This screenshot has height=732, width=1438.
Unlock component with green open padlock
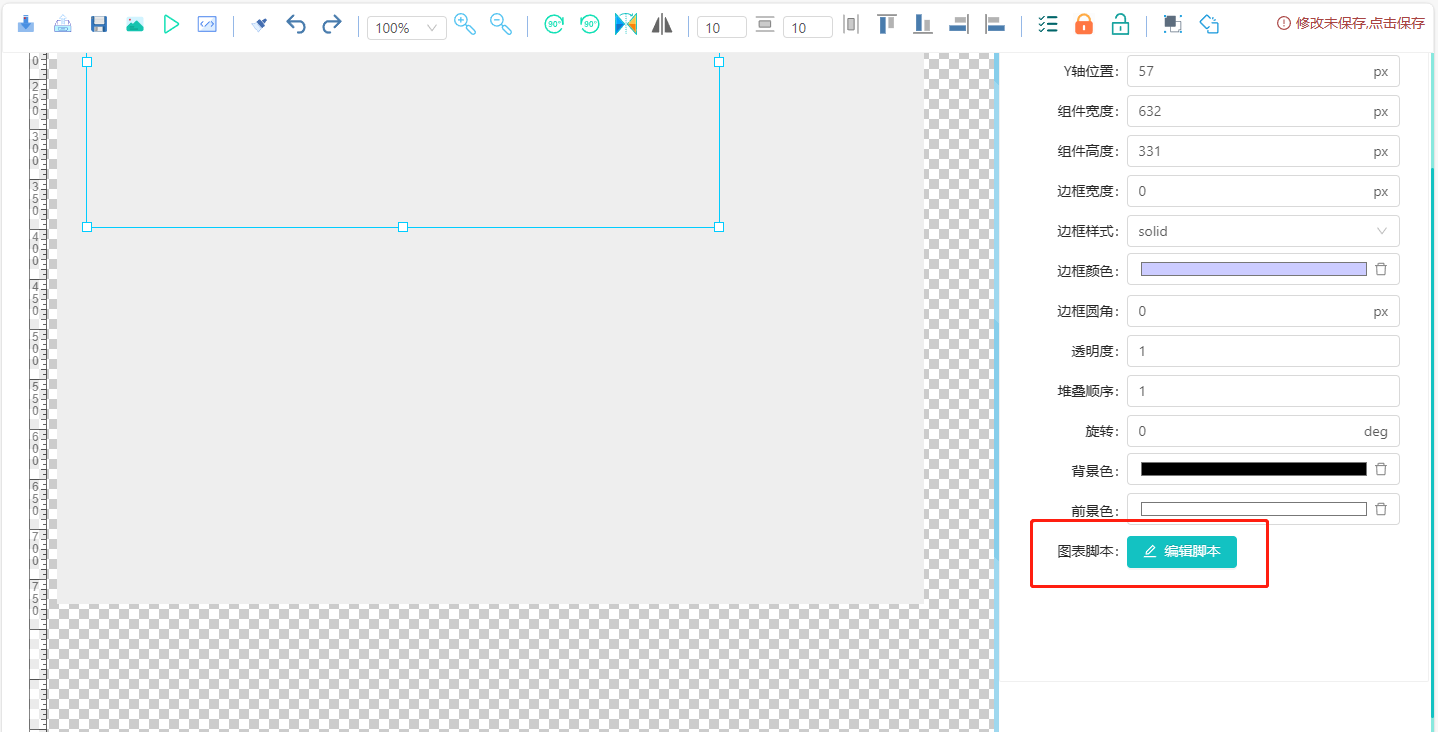[1120, 24]
